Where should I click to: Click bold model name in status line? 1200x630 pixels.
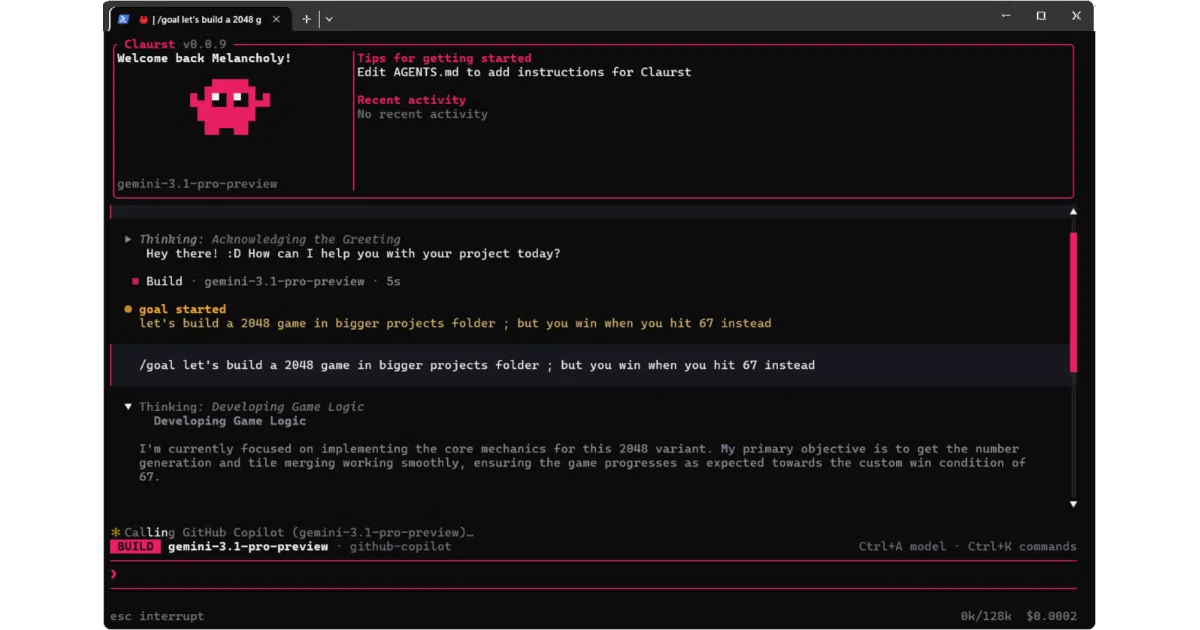click(248, 547)
